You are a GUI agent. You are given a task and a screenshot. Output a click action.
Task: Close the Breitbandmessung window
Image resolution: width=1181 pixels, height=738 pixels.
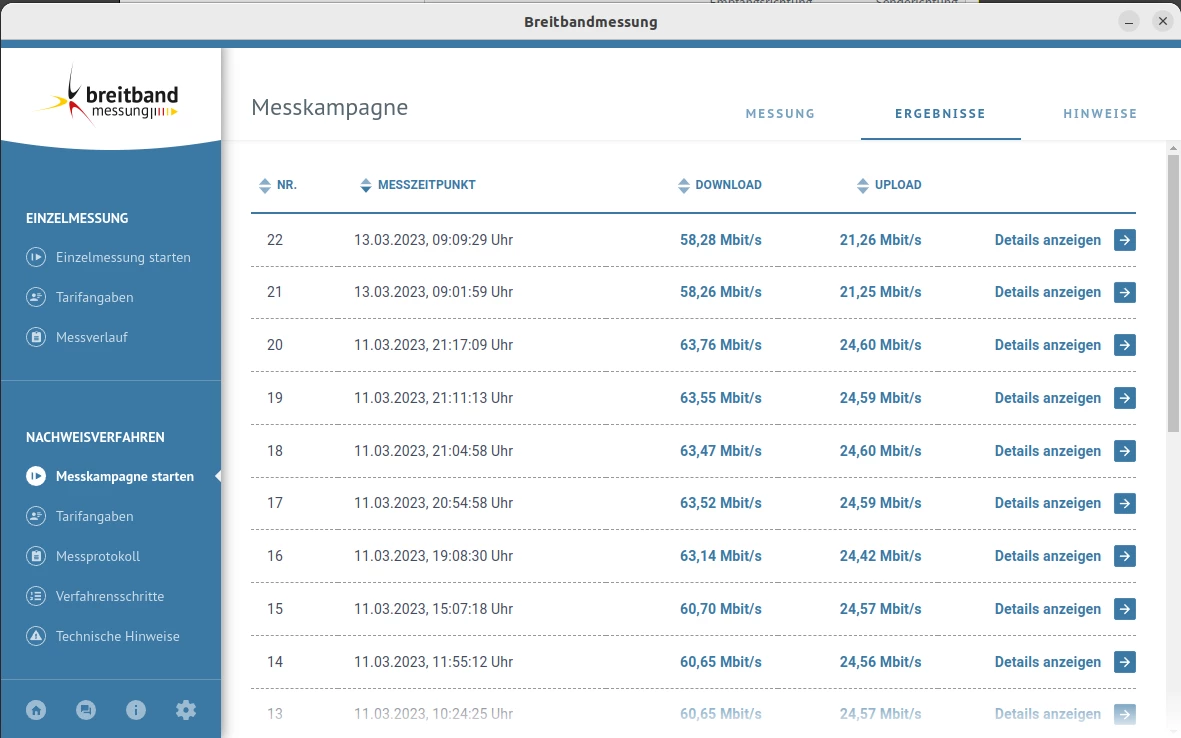[1163, 22]
